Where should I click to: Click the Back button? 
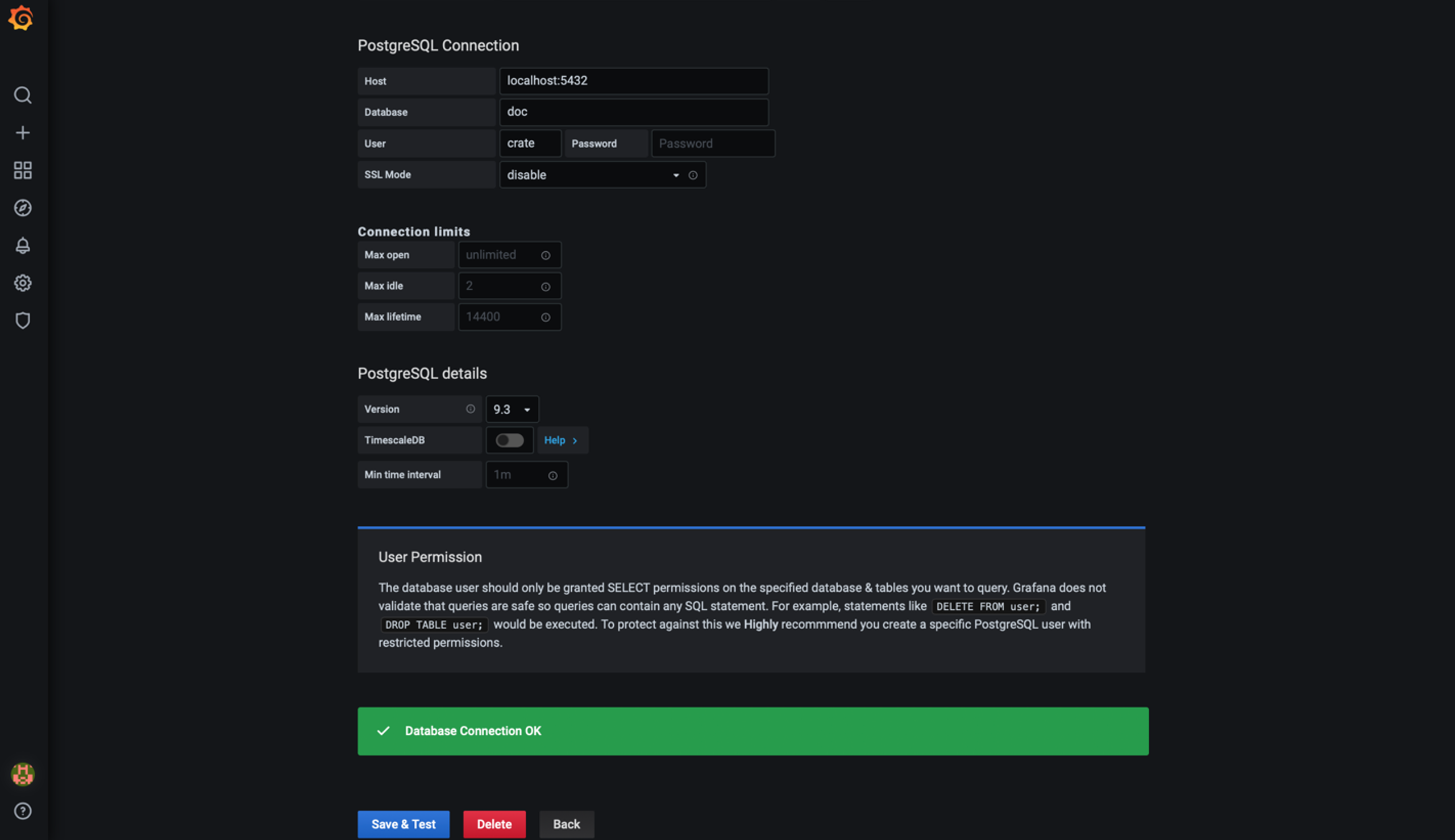pyautogui.click(x=566, y=824)
